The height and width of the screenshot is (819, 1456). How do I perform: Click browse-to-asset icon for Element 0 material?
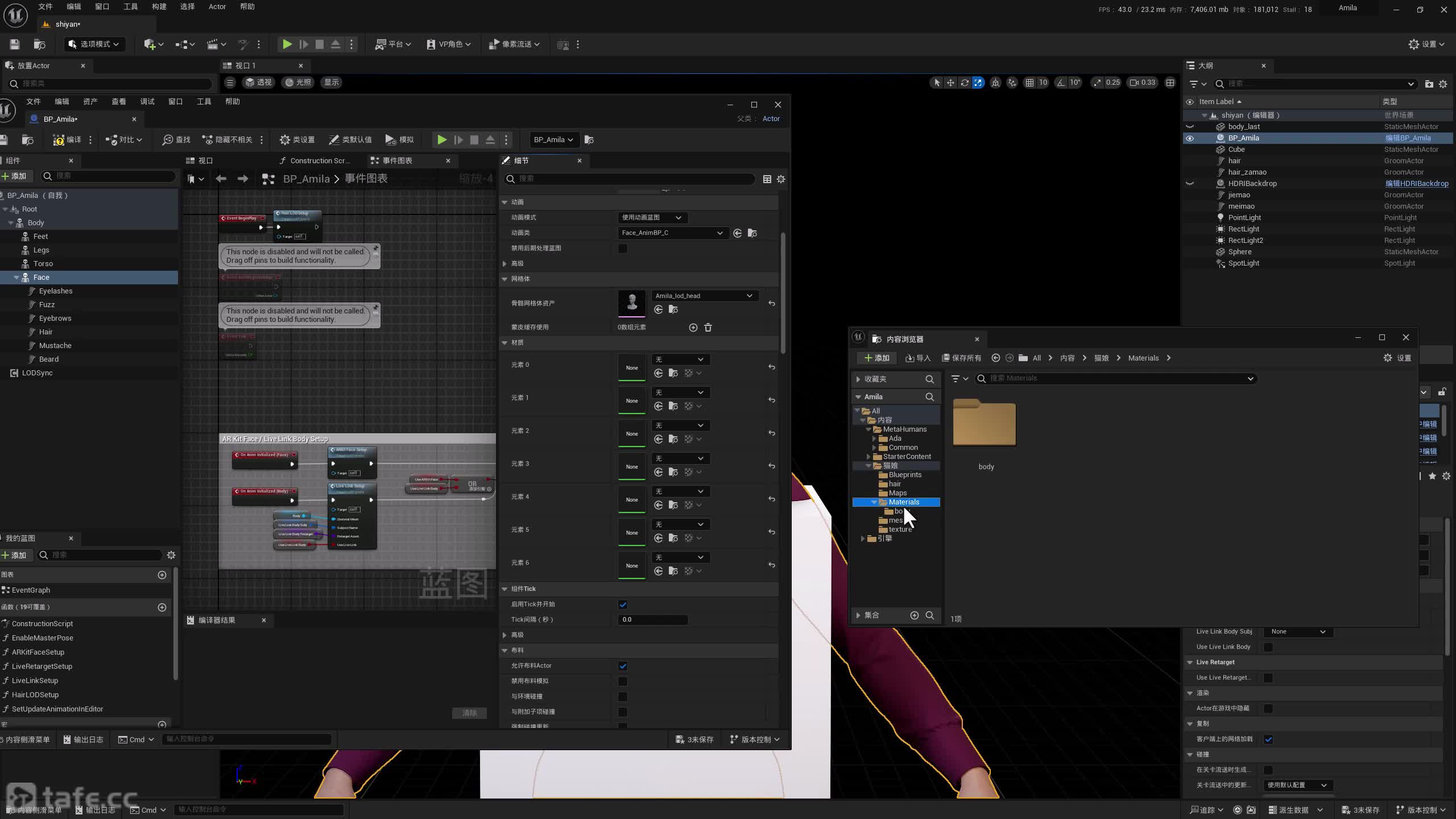673,373
